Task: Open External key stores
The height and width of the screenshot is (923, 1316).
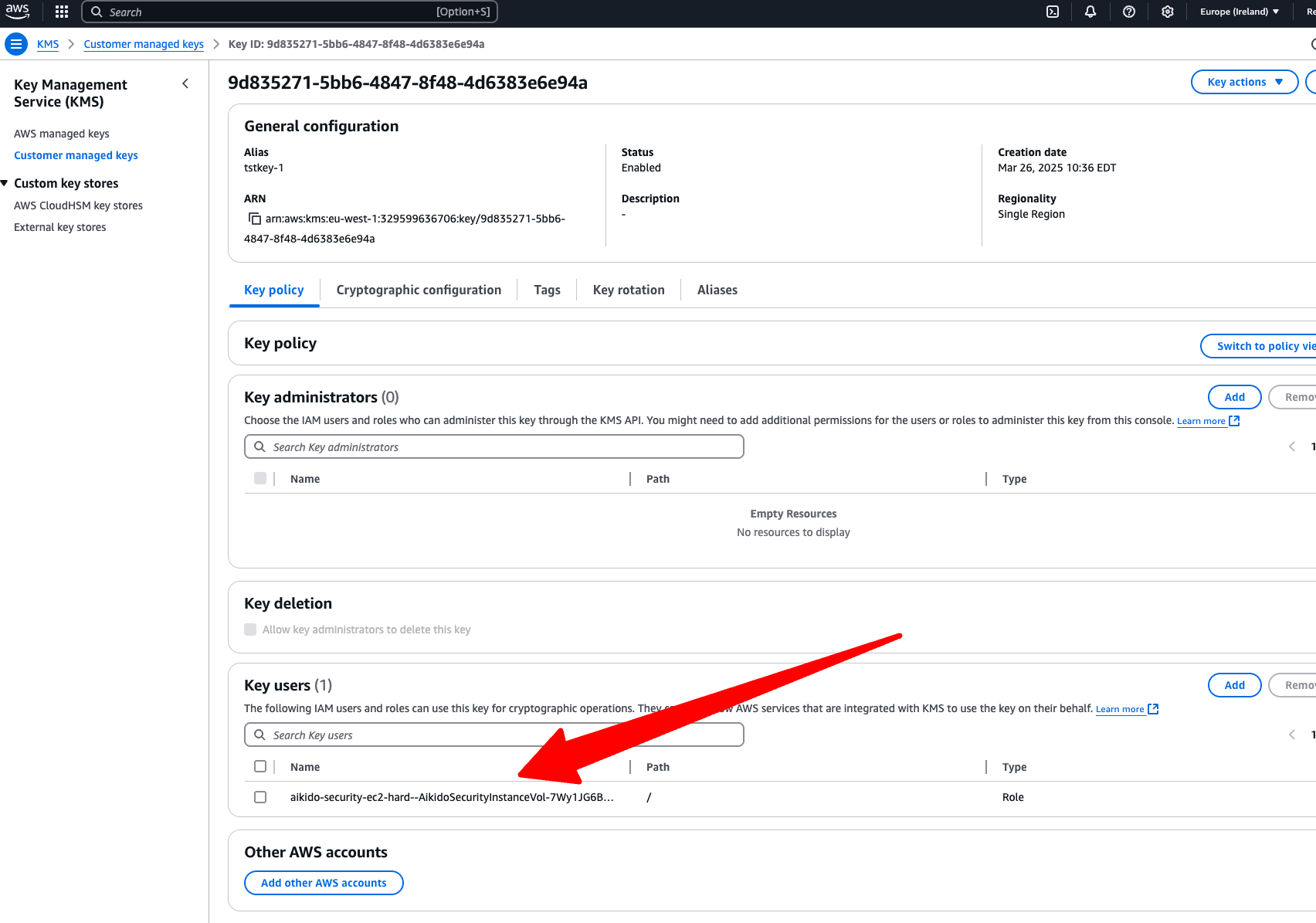Action: point(60,227)
